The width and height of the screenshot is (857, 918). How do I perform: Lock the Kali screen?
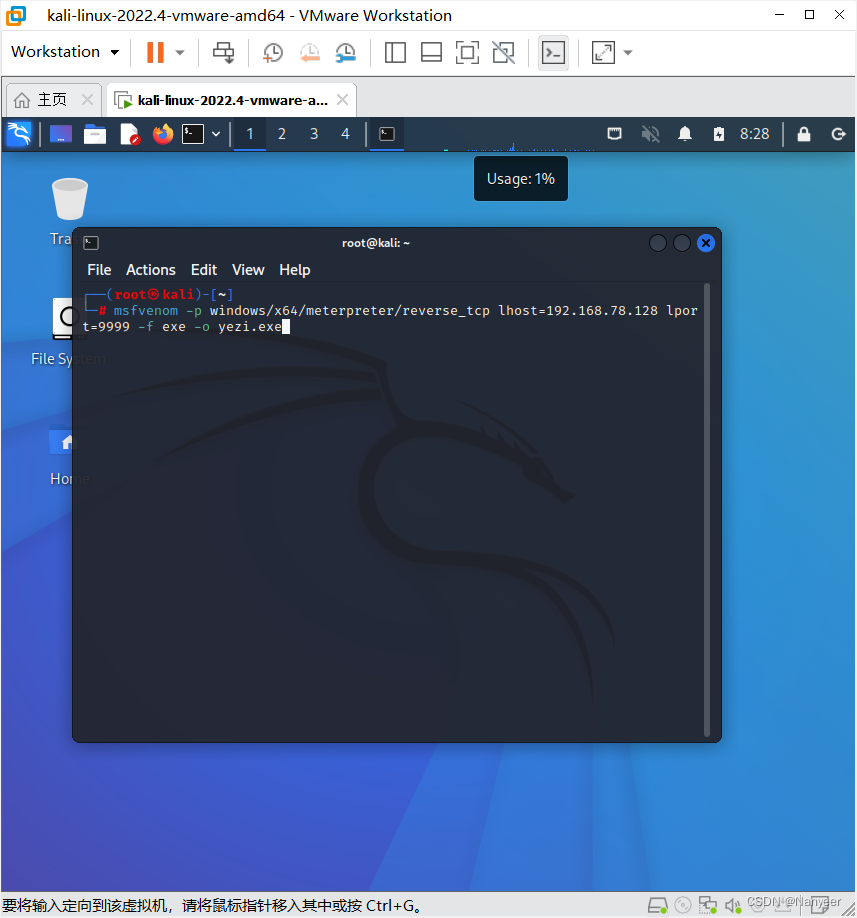(804, 134)
